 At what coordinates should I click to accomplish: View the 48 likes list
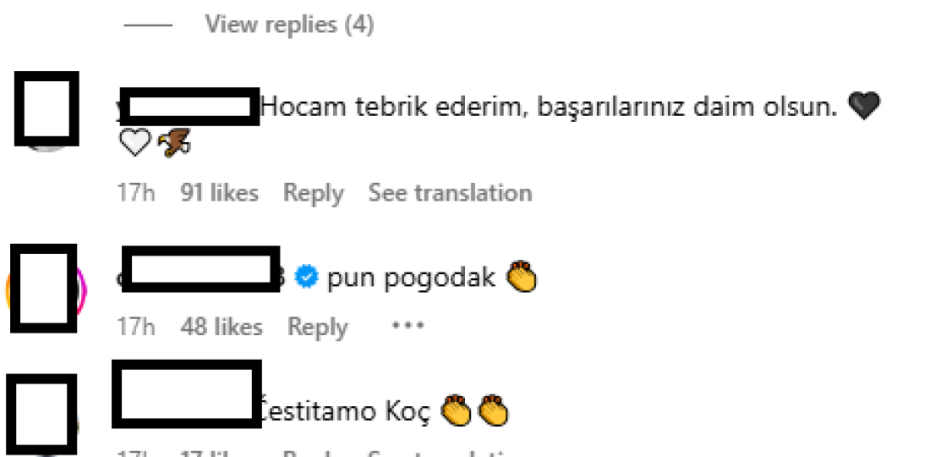pos(221,327)
